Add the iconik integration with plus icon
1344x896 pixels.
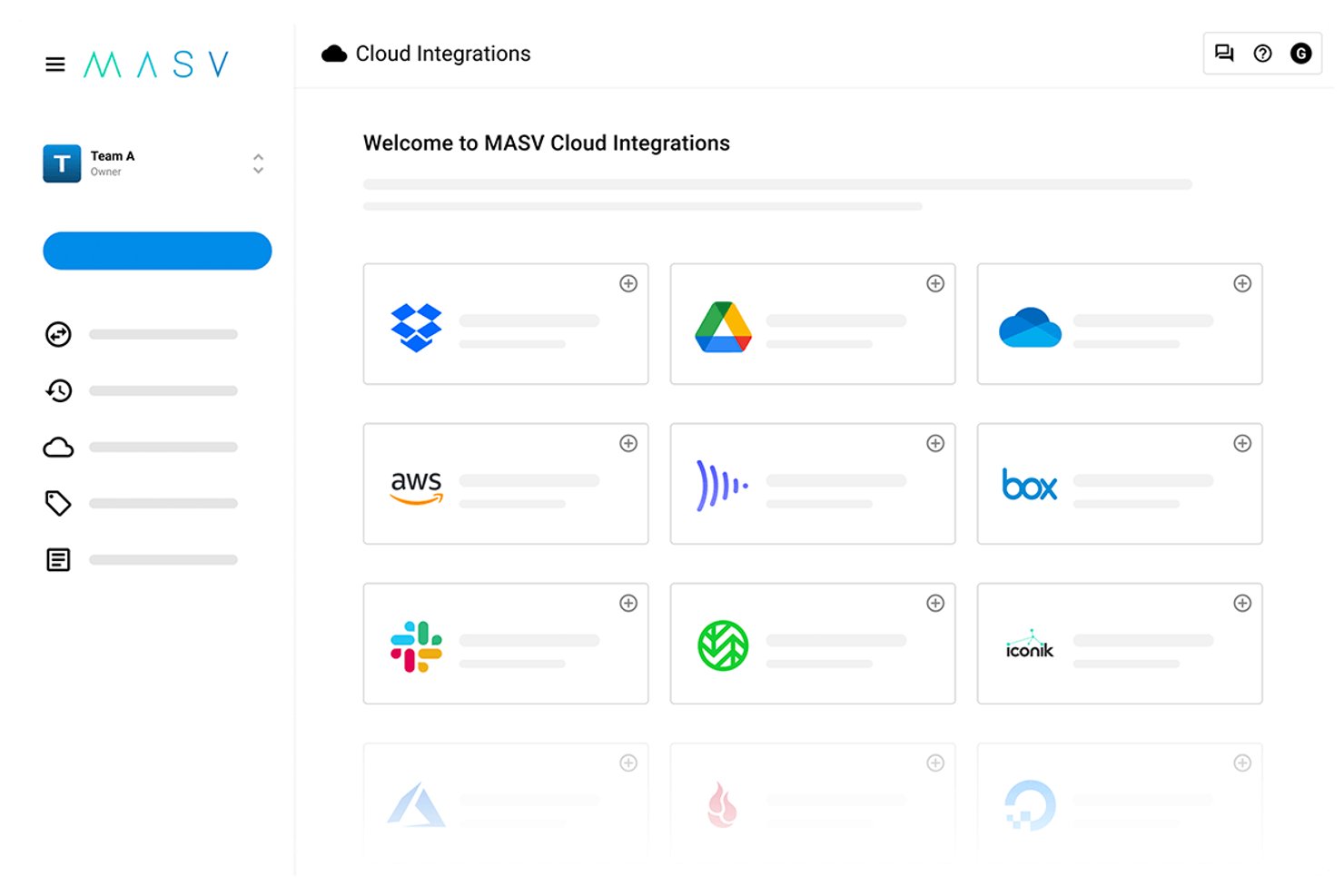(1242, 603)
